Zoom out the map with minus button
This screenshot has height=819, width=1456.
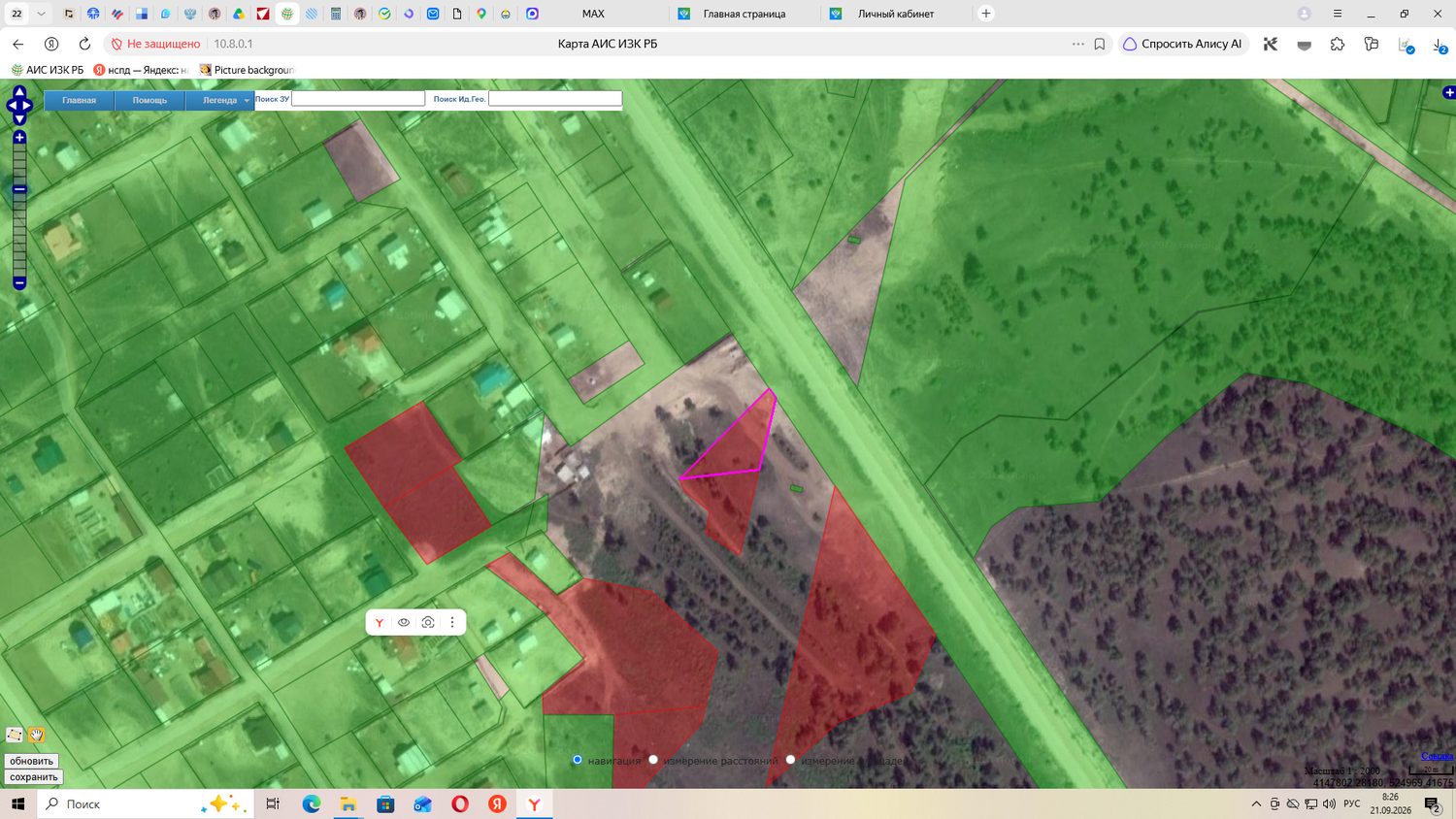pyautogui.click(x=19, y=282)
